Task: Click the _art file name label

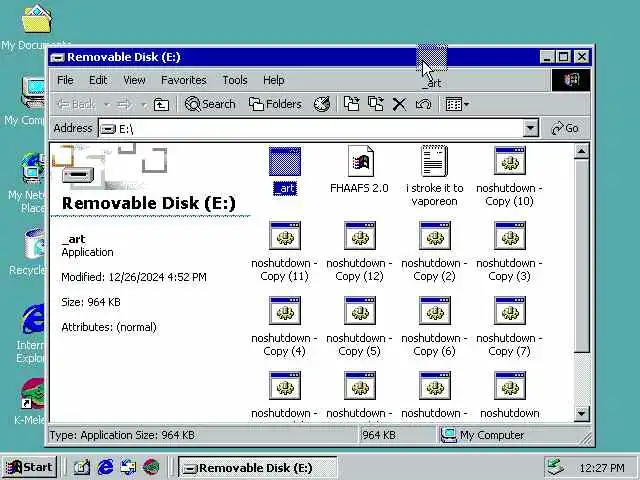Action: (285, 188)
